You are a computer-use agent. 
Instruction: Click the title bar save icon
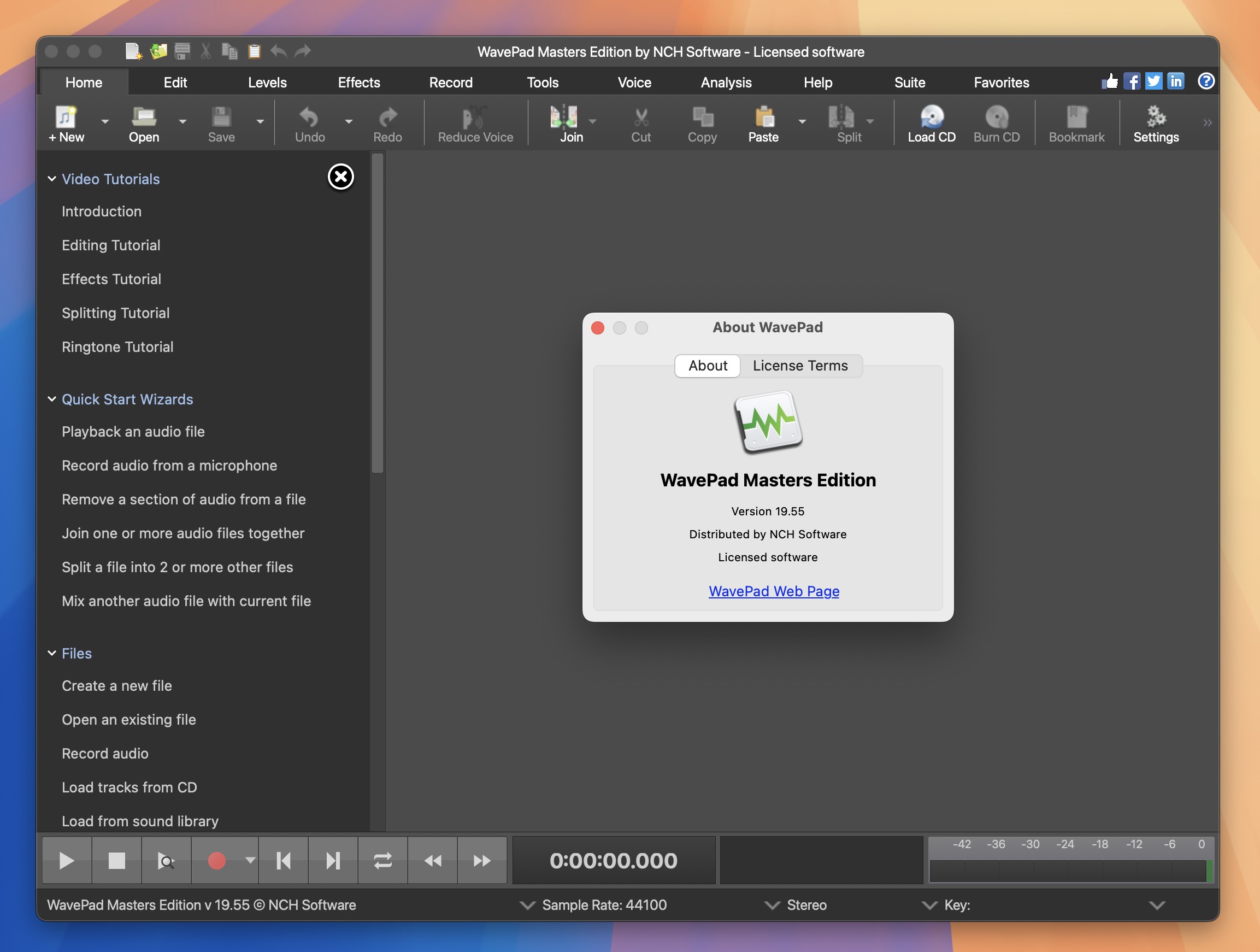coord(182,51)
